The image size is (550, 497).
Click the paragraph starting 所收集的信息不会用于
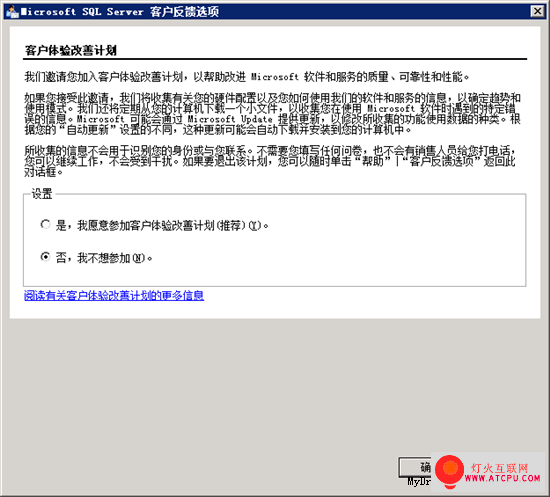[270, 161]
